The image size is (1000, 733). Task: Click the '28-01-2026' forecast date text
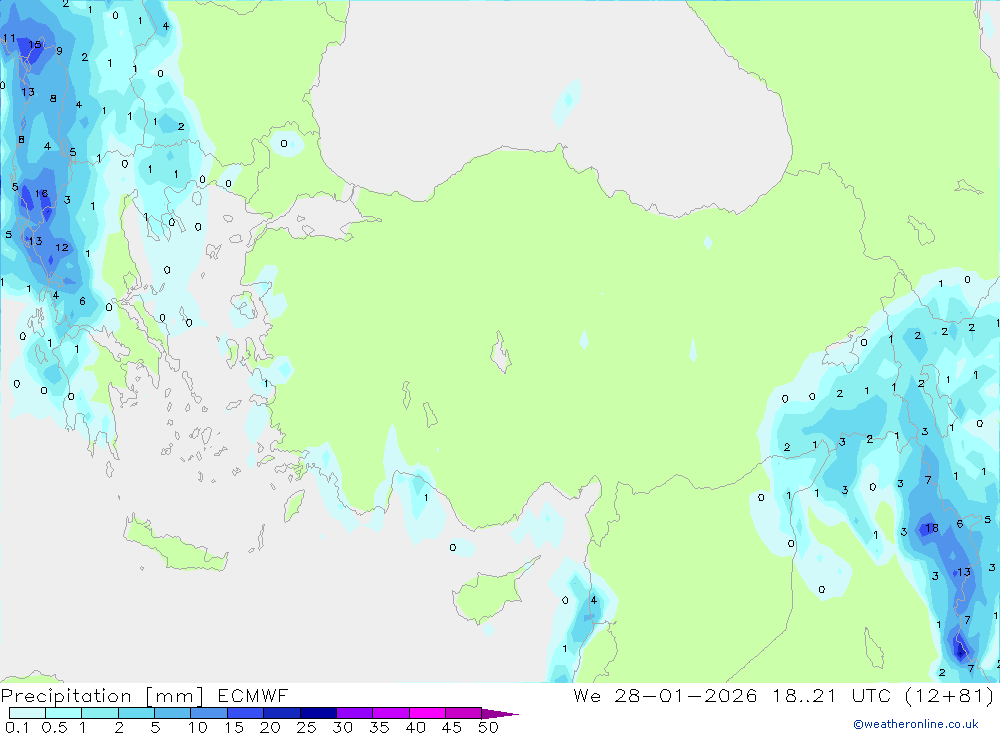(686, 695)
